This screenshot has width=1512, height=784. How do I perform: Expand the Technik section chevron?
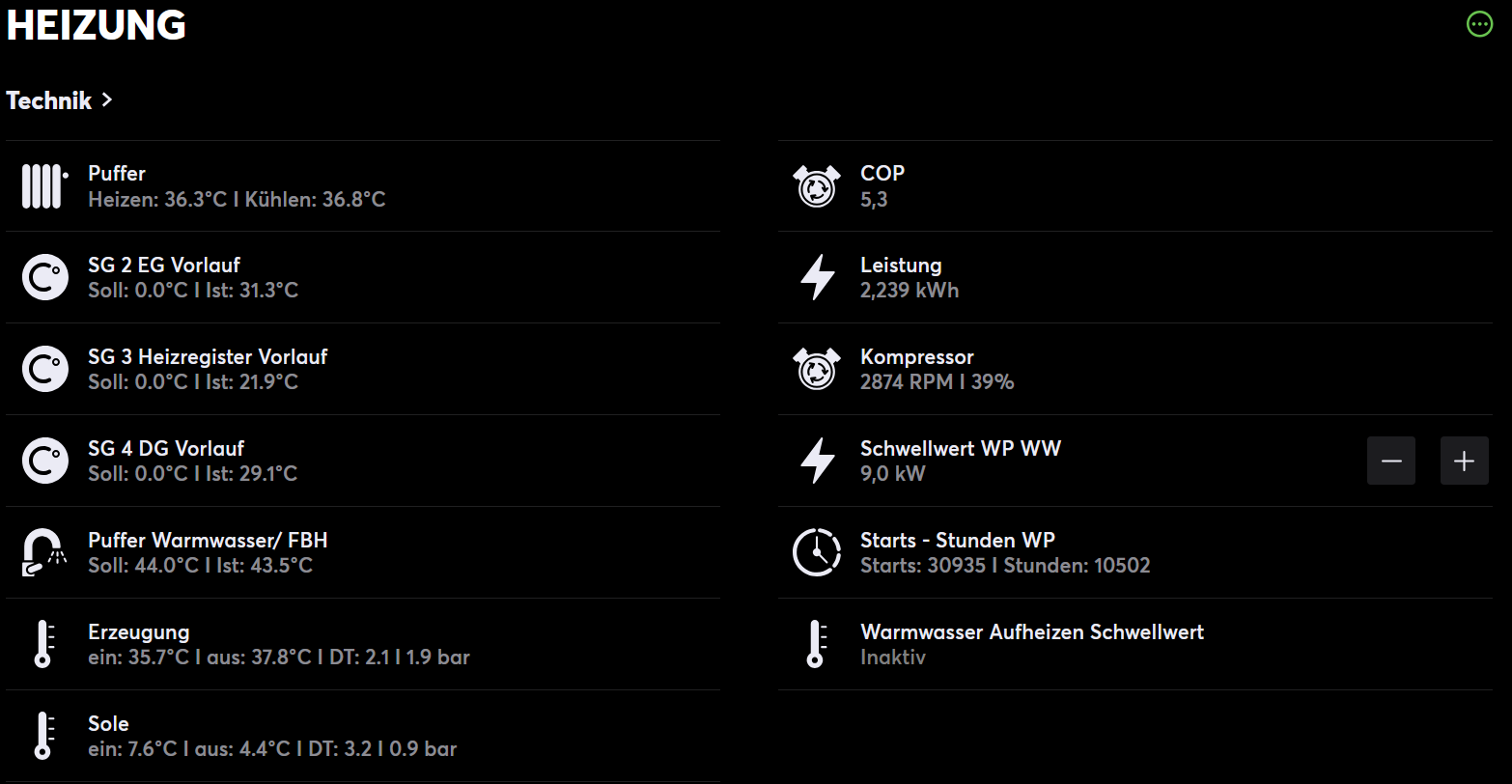[107, 99]
